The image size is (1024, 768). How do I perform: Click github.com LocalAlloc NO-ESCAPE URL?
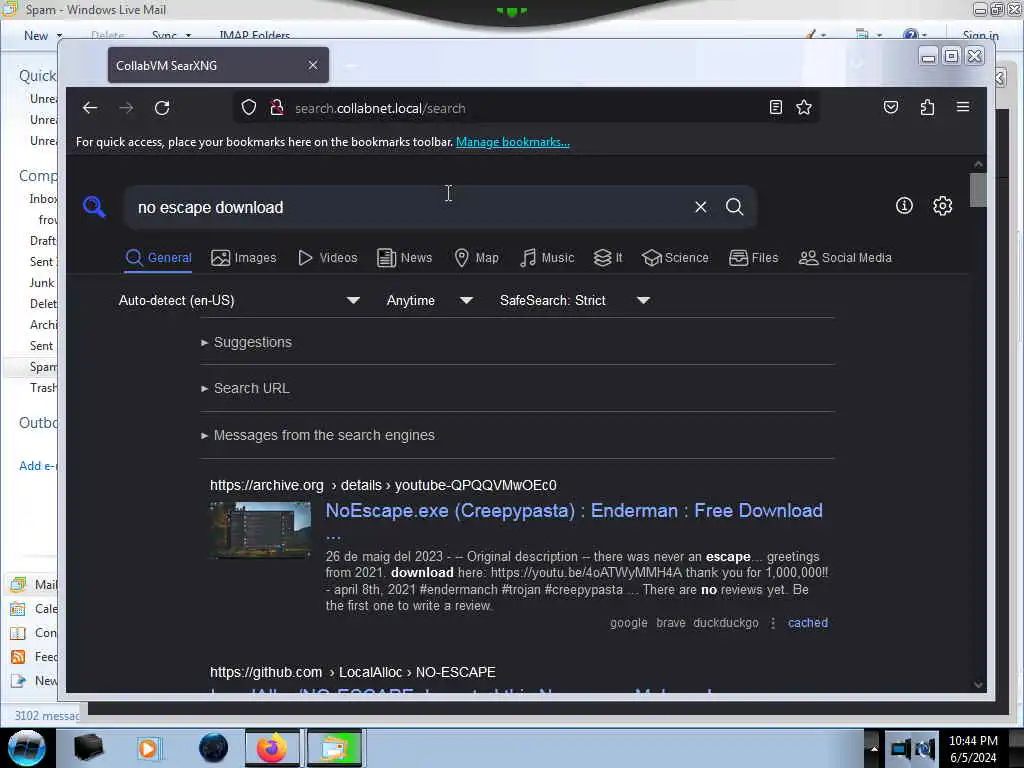(353, 672)
